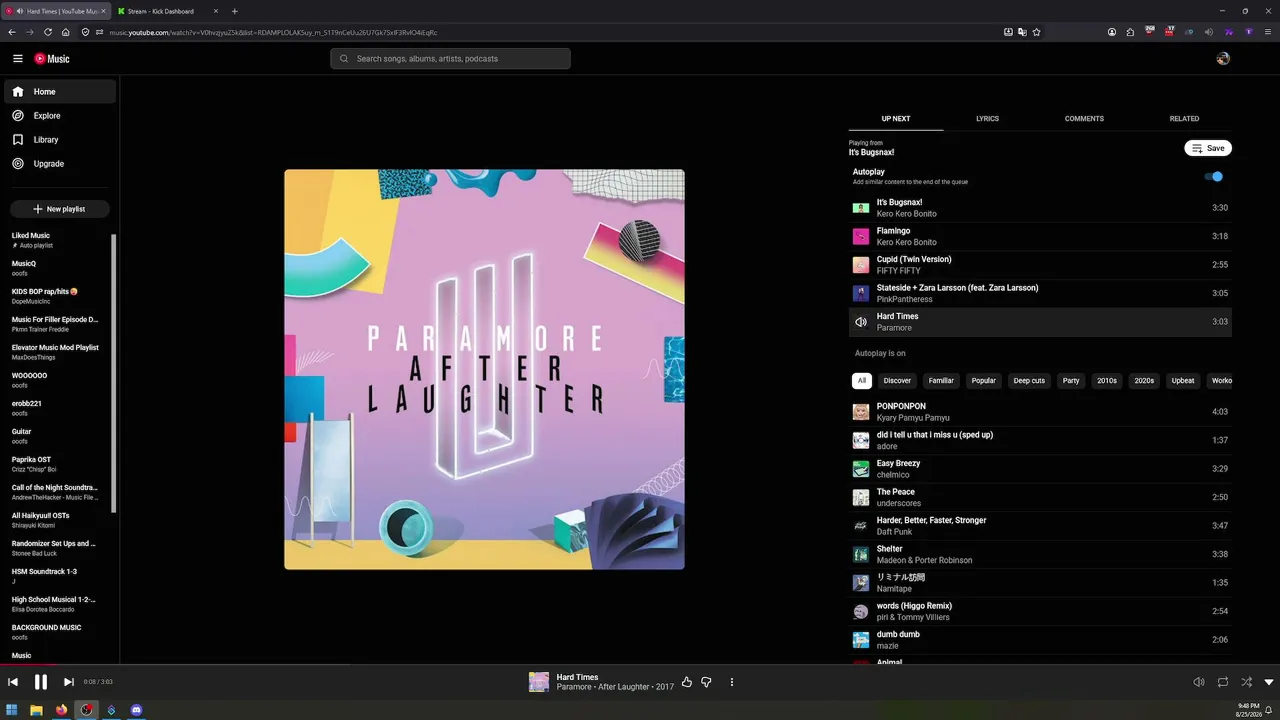Select the Popular filter chip

(984, 381)
